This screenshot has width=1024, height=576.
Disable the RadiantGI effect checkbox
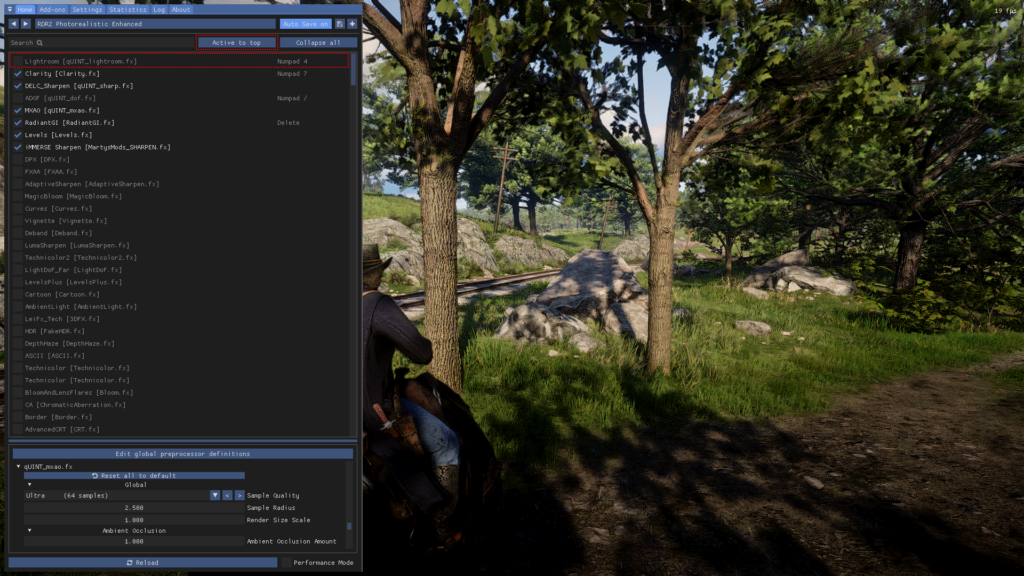click(18, 123)
